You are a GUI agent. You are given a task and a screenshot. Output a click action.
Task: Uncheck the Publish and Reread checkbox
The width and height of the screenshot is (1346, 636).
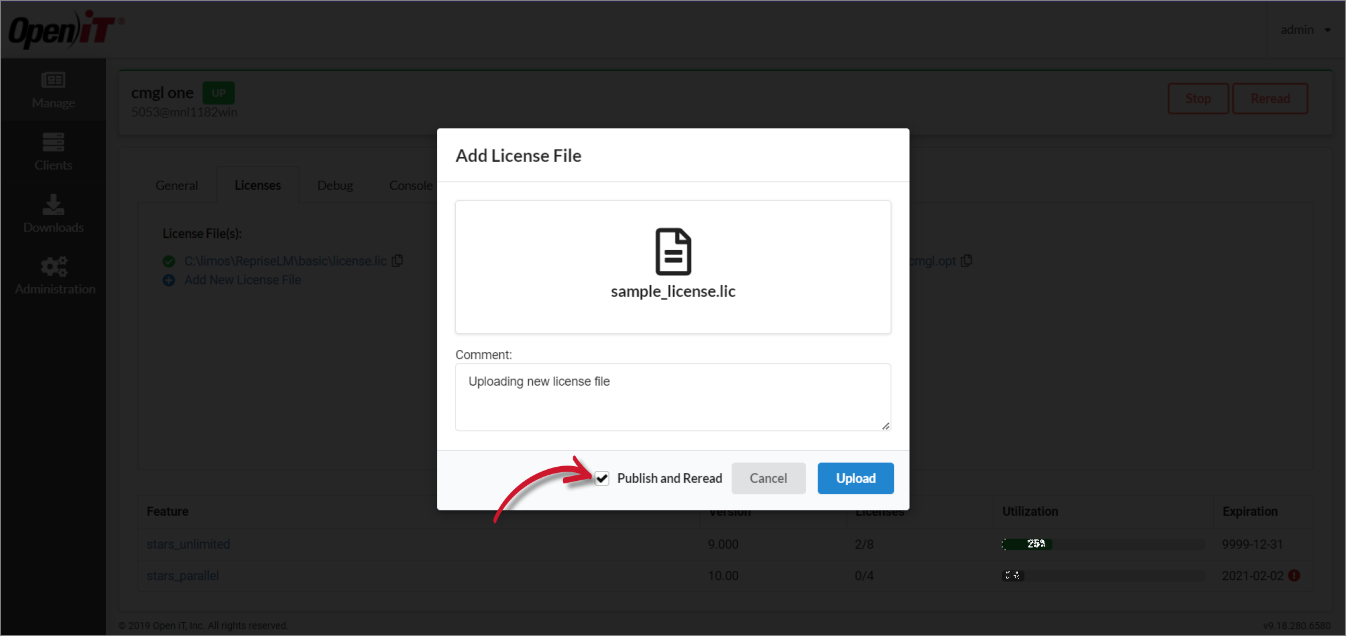(x=601, y=479)
